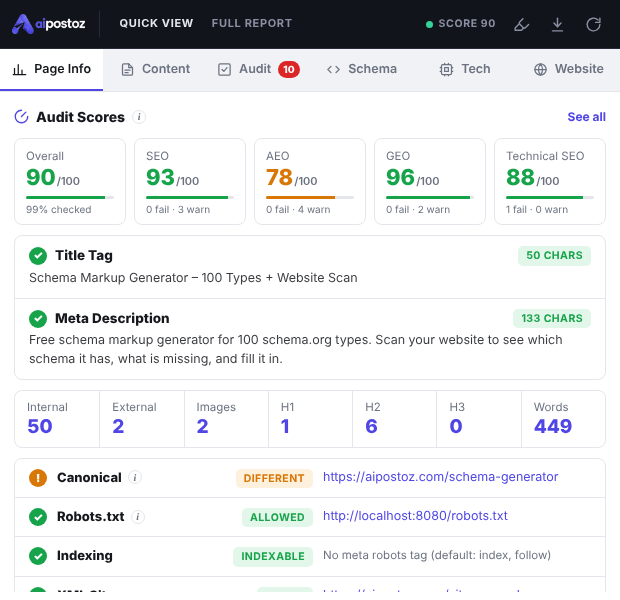Open the AEO 78/100 score card
Viewport: 620px width, 600px height.
pos(310,182)
